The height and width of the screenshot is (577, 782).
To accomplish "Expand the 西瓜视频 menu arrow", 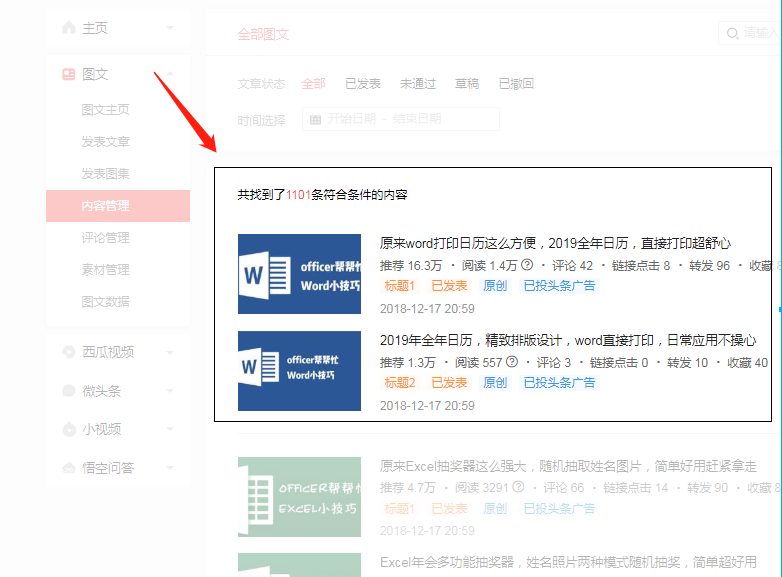I will click(x=170, y=353).
